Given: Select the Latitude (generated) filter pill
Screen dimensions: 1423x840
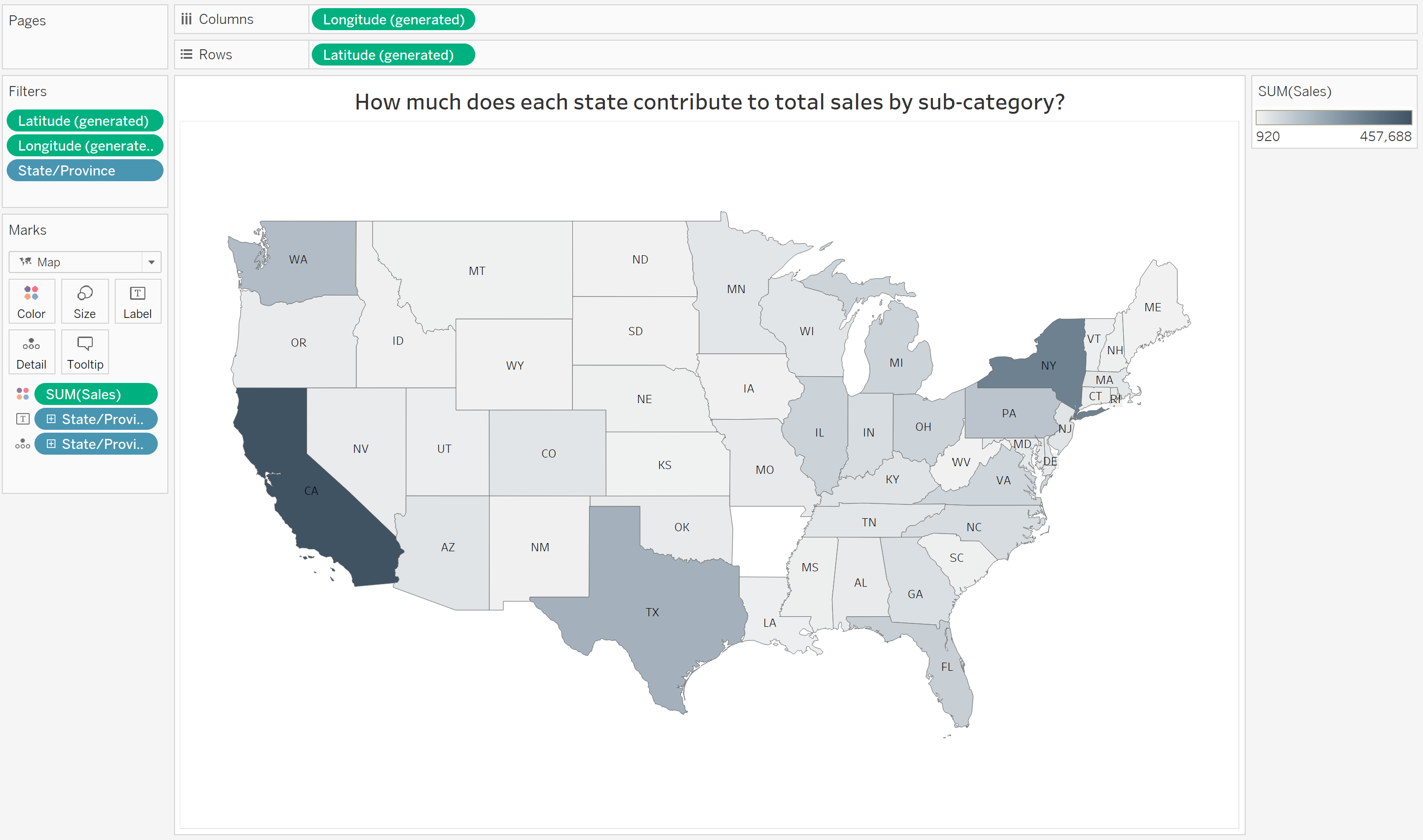Looking at the screenshot, I should pyautogui.click(x=85, y=120).
